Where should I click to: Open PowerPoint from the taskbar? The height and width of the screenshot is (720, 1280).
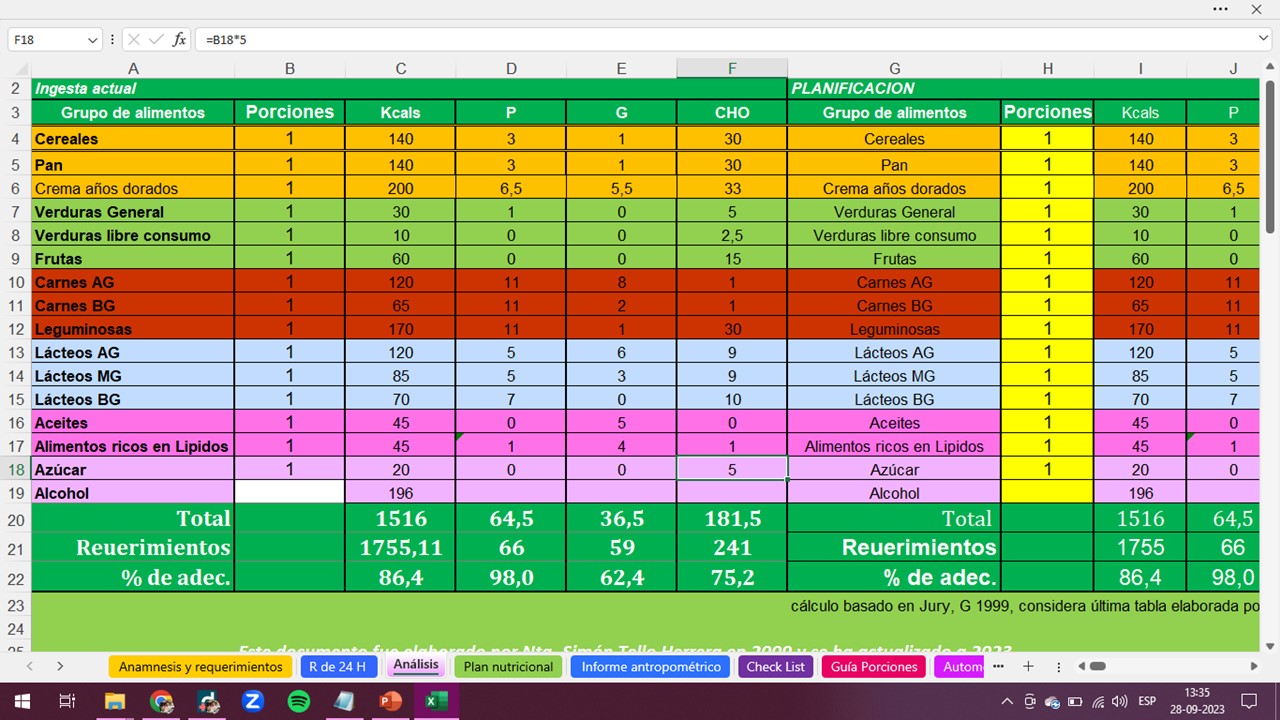coord(389,702)
